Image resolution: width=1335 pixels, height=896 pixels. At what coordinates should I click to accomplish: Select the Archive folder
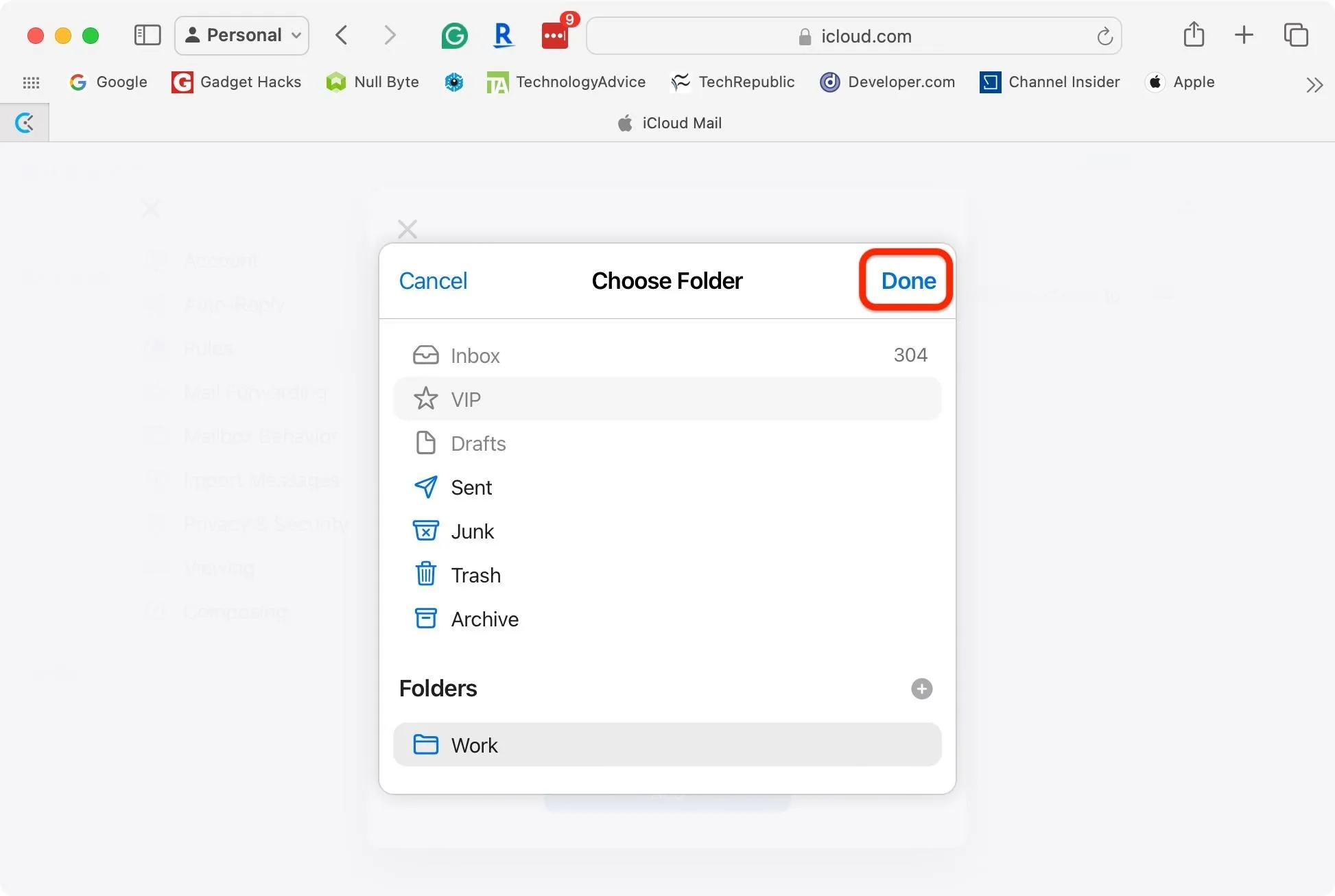click(667, 619)
